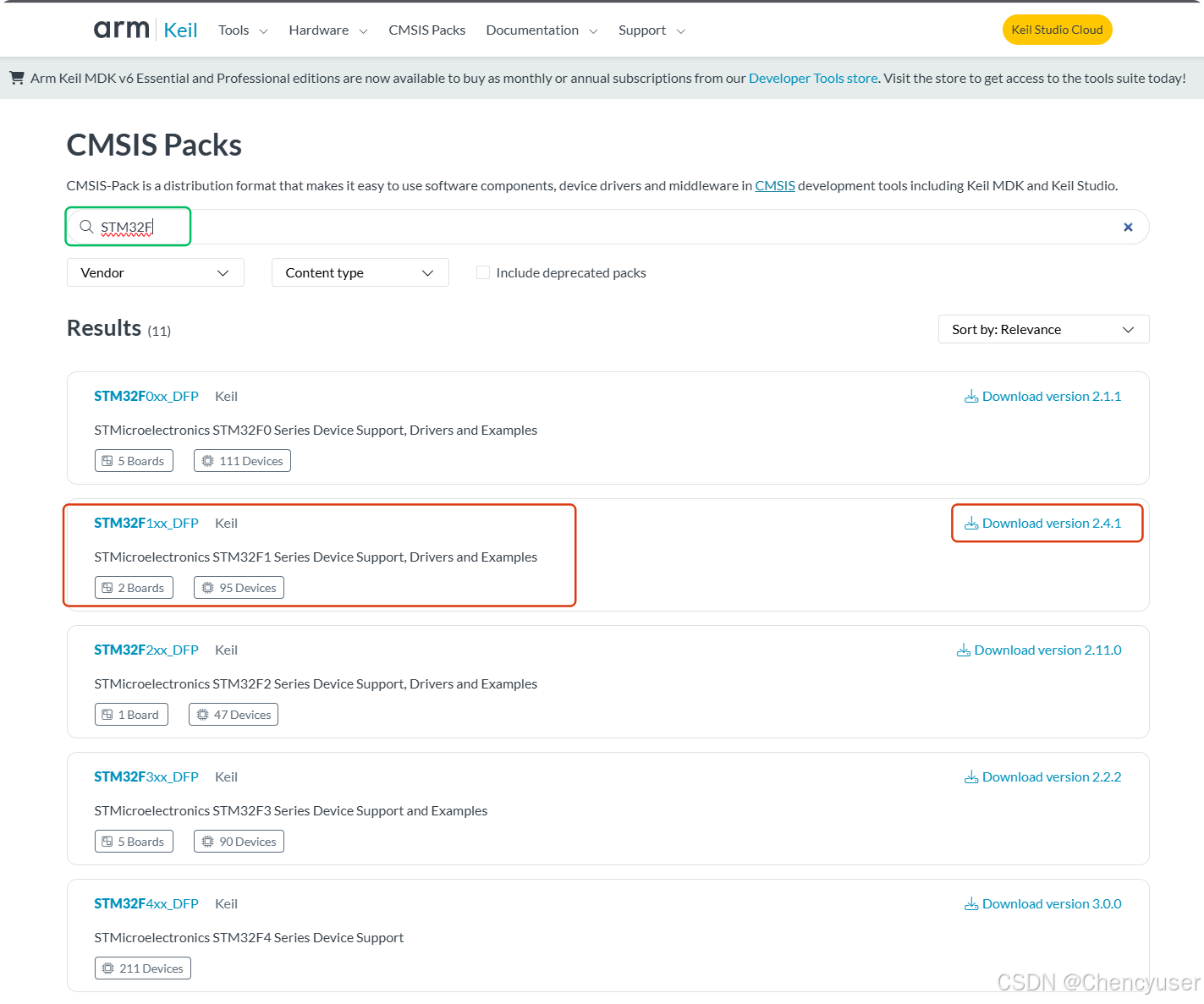Open Keil Studio Cloud
The height and width of the screenshot is (1004, 1204).
tap(1057, 30)
